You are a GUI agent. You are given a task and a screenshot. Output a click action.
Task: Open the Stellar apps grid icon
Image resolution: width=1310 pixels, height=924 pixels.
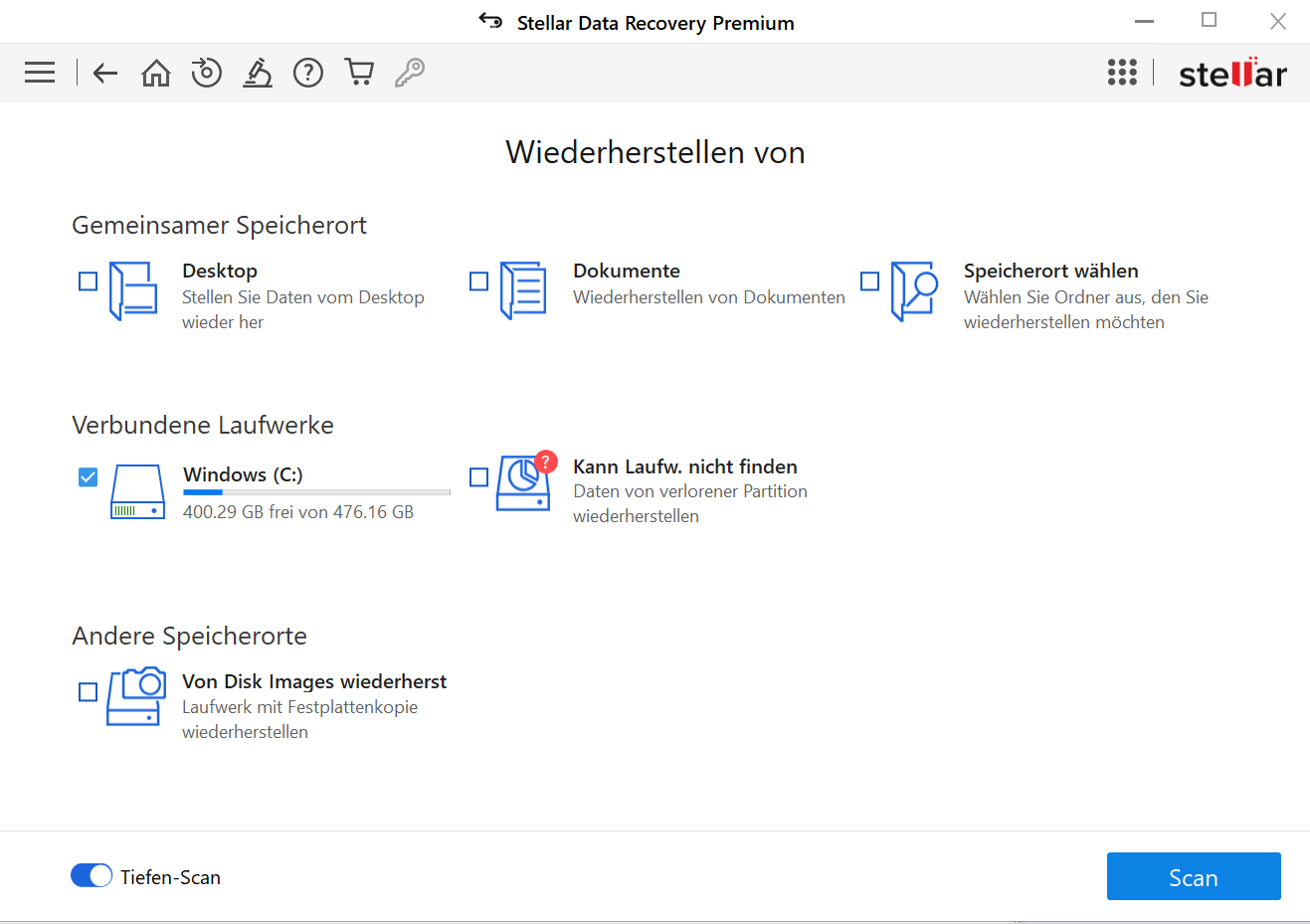point(1122,73)
